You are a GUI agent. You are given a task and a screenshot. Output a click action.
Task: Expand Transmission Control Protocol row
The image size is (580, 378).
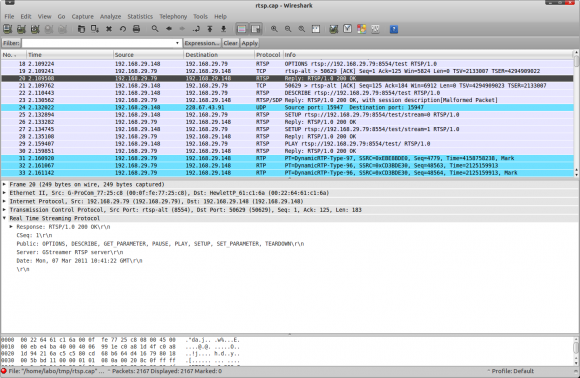4,210
